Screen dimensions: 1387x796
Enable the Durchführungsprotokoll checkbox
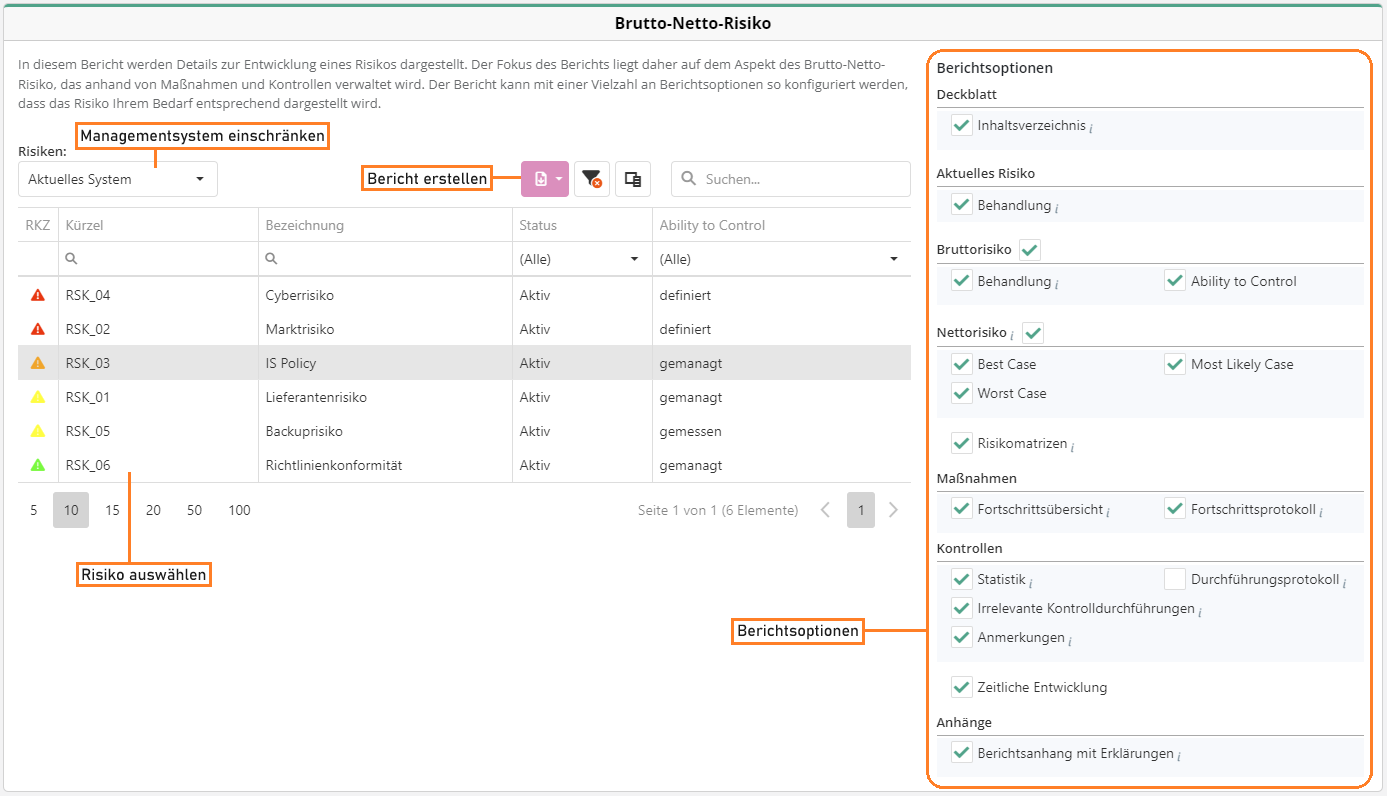pos(1175,579)
